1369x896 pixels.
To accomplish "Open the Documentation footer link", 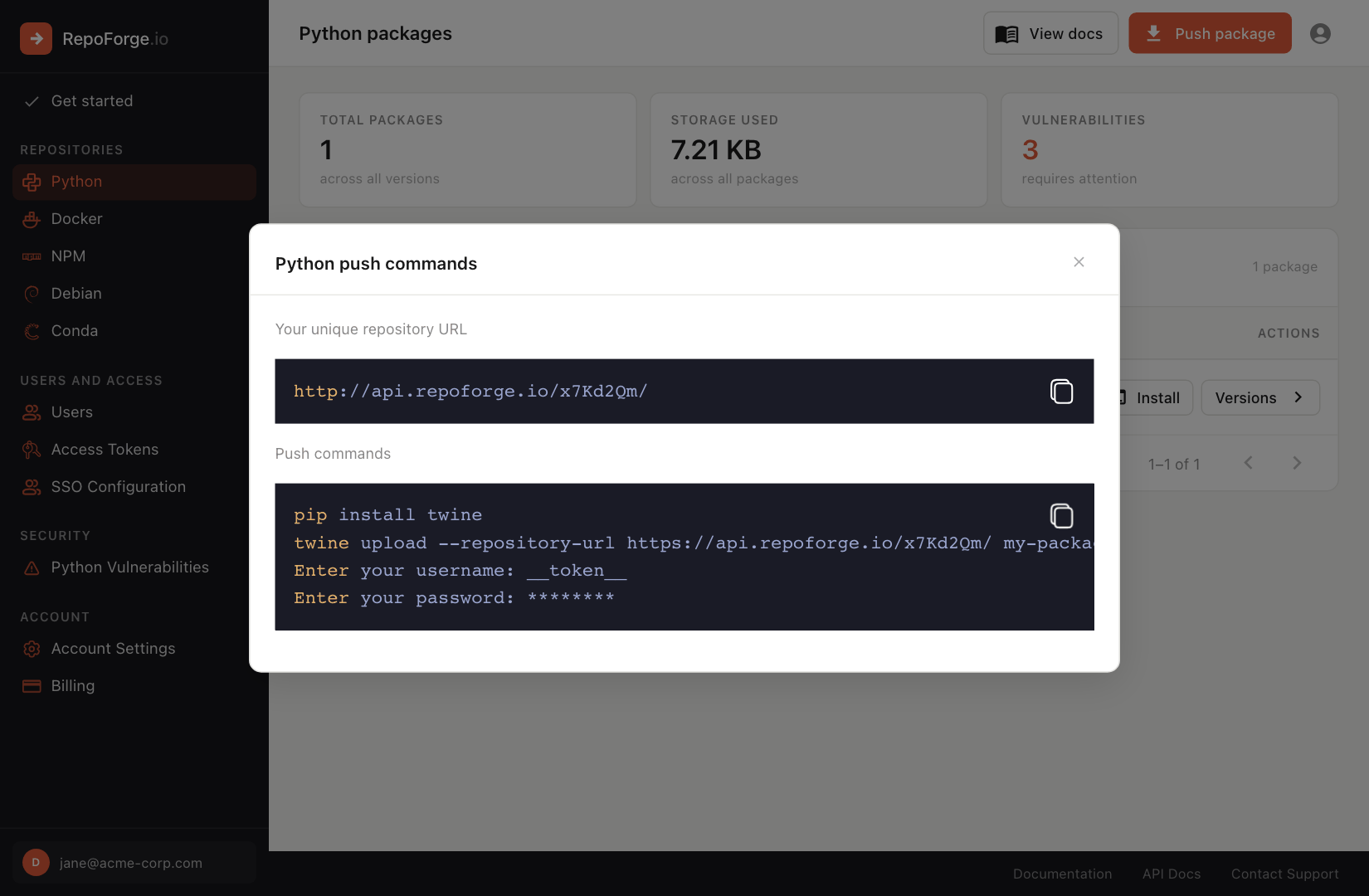I will point(1062,874).
